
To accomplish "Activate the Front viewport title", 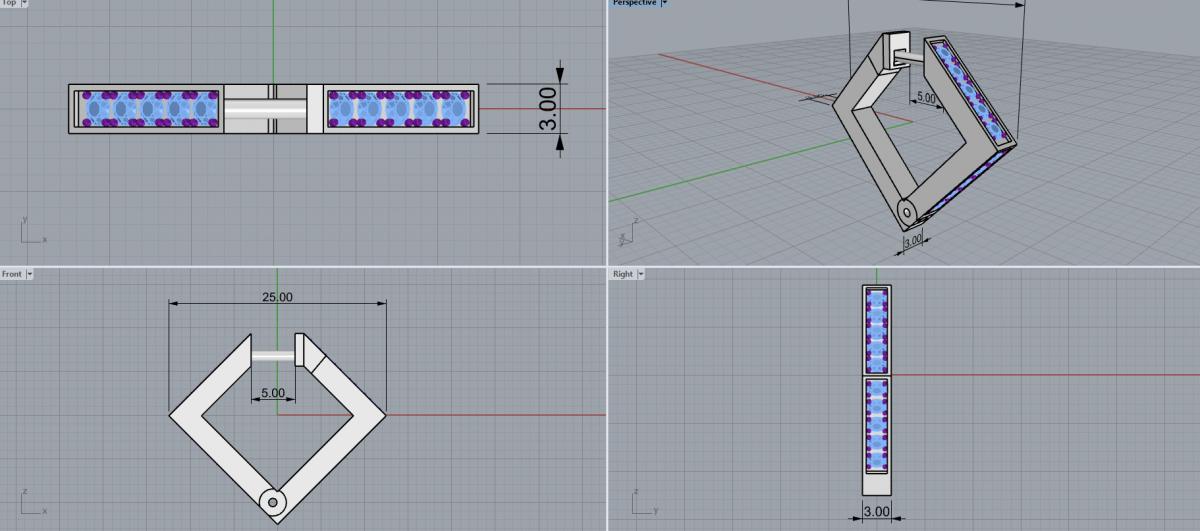I will click(12, 273).
